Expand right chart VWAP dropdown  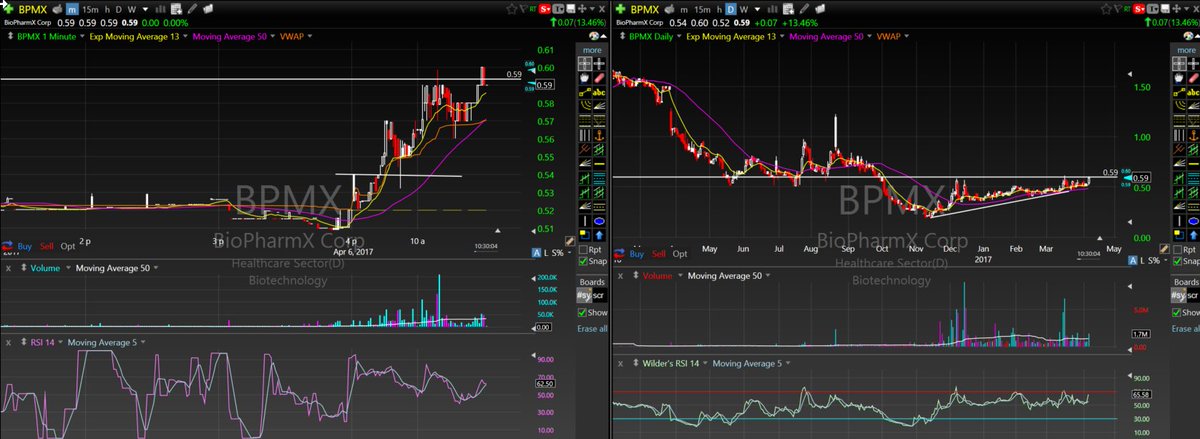click(x=906, y=36)
